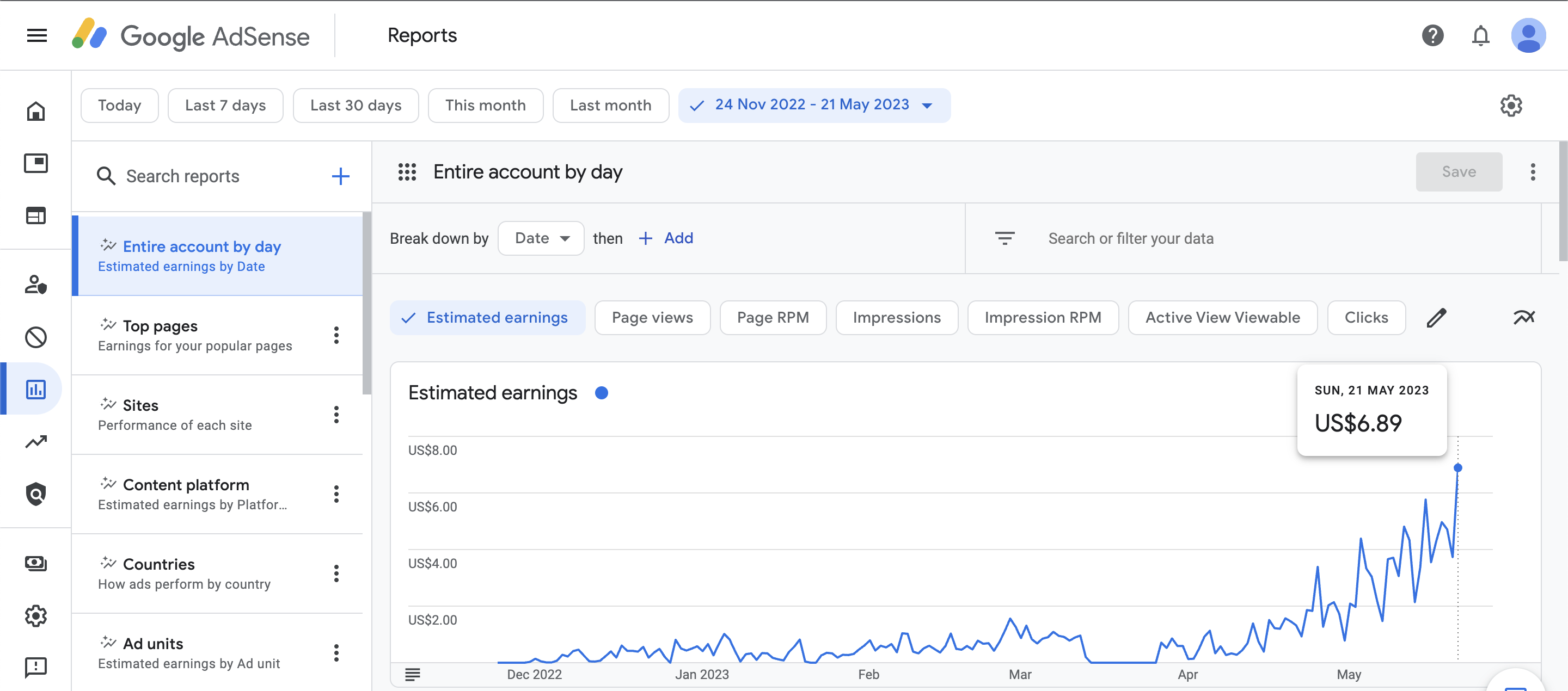Toggle the trend line chart icon

coord(1523,318)
